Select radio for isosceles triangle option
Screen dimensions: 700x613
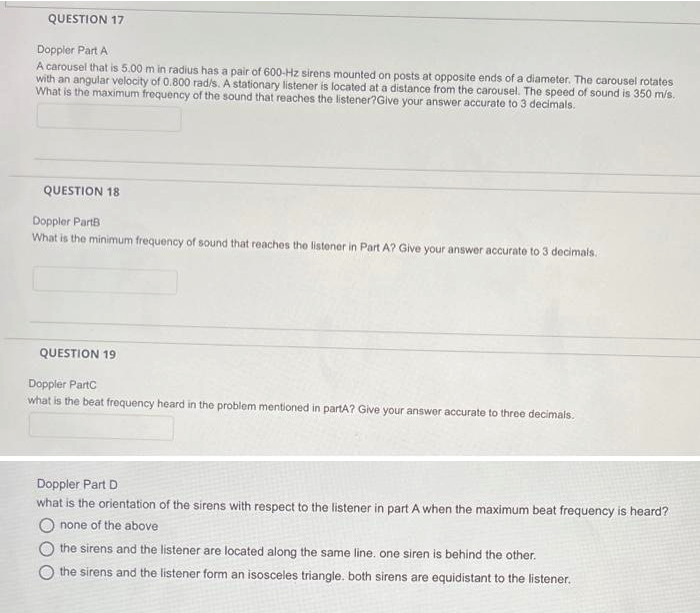point(46,572)
